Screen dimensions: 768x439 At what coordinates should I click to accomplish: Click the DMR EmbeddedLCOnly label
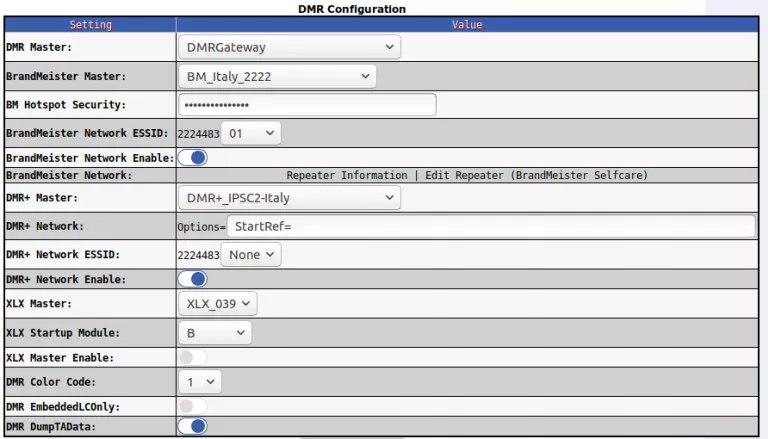coord(63,407)
